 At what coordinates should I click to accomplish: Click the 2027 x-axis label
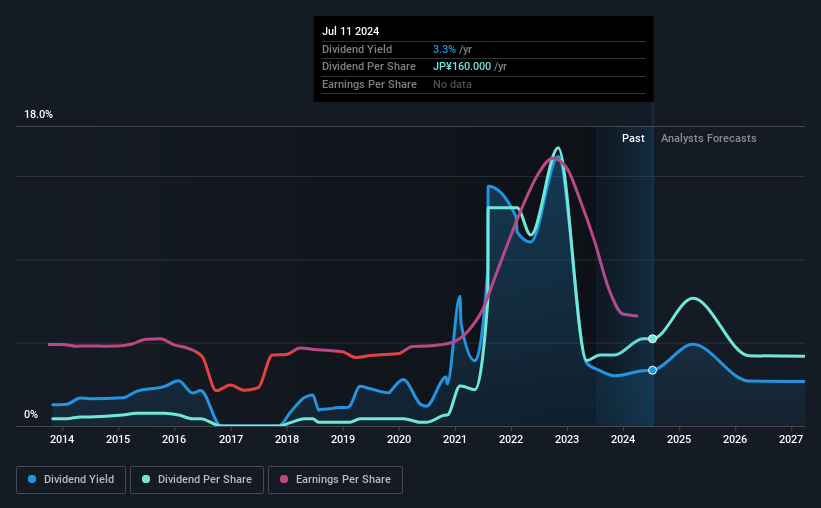(791, 439)
